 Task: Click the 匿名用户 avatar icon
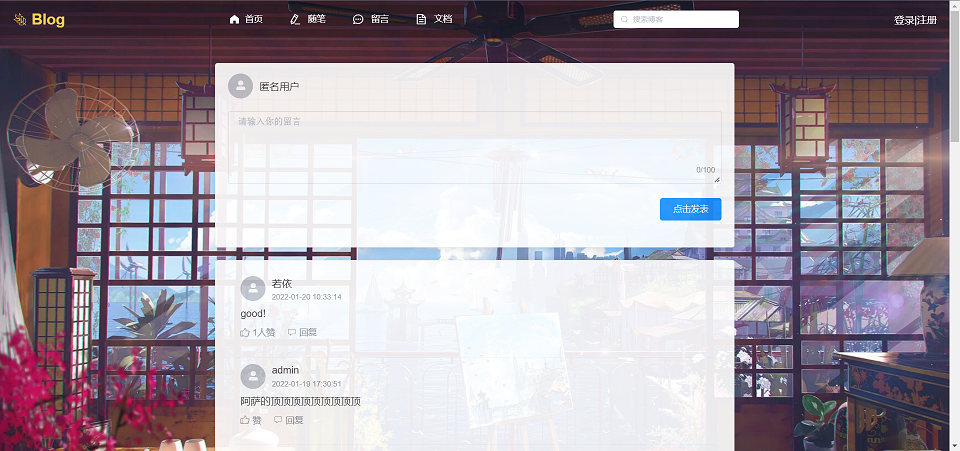(240, 86)
